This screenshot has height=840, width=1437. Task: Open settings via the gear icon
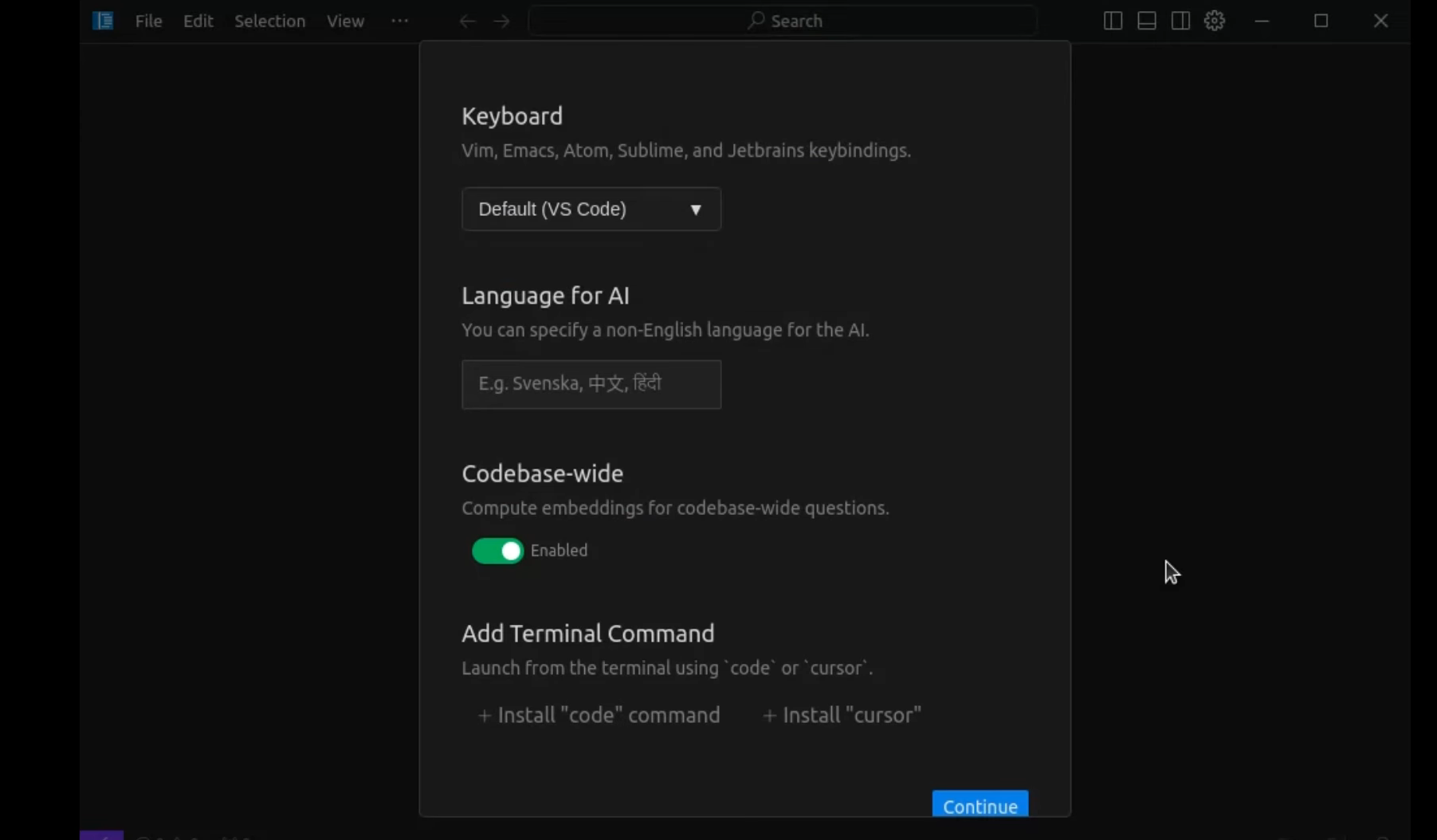point(1215,21)
